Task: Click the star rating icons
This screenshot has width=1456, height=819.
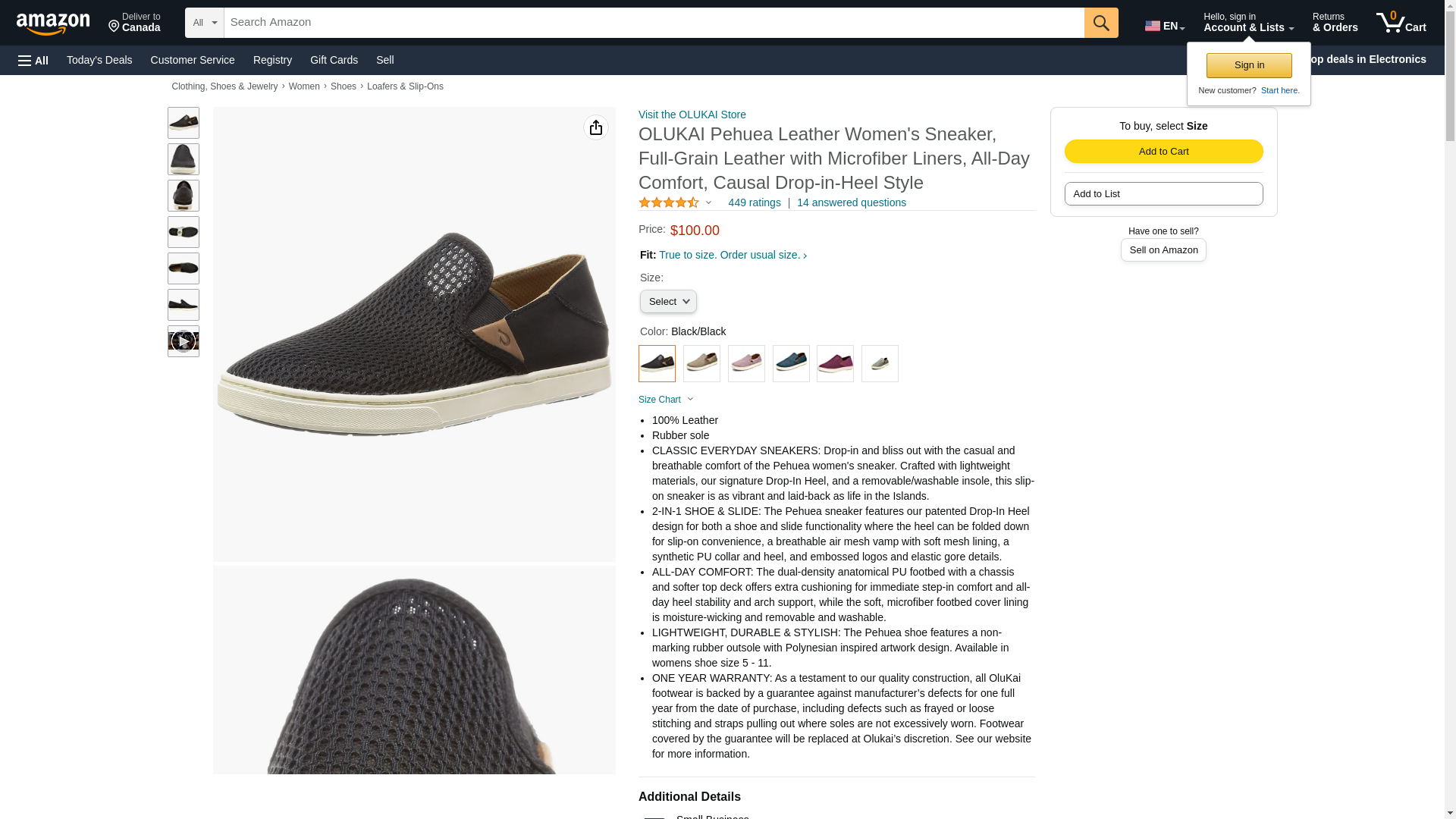Action: (669, 202)
